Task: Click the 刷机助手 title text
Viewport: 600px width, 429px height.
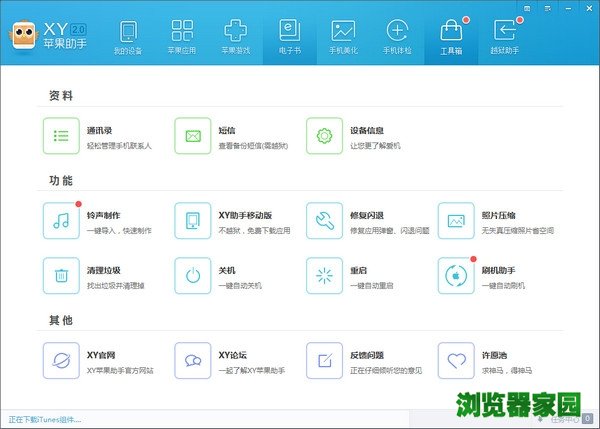Action: pyautogui.click(x=498, y=270)
